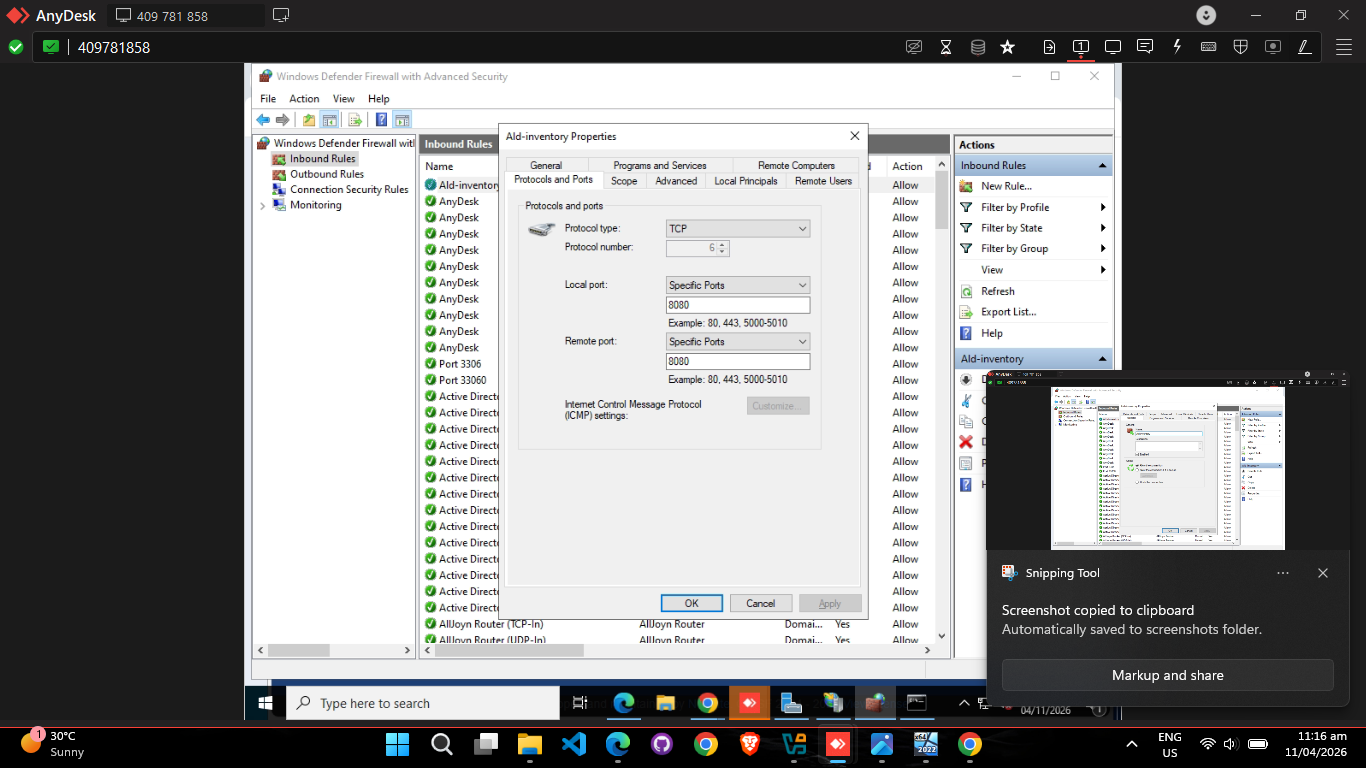Click the Local port 8080 field
This screenshot has height=768, width=1366.
[738, 305]
